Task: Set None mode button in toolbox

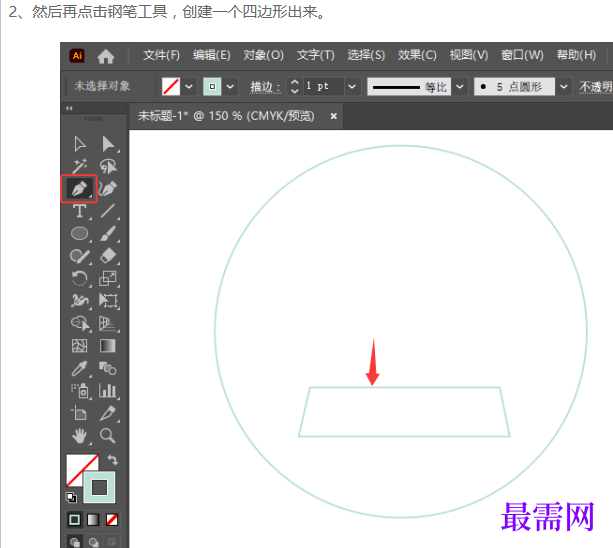Action: point(112,520)
